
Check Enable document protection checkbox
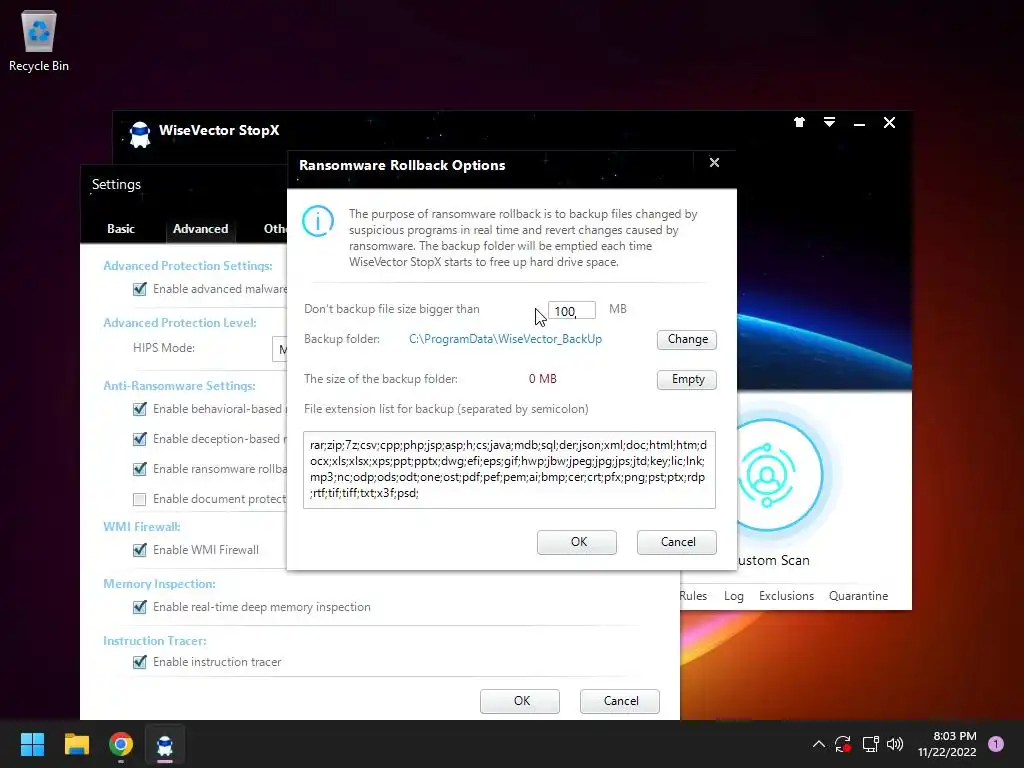tap(139, 499)
